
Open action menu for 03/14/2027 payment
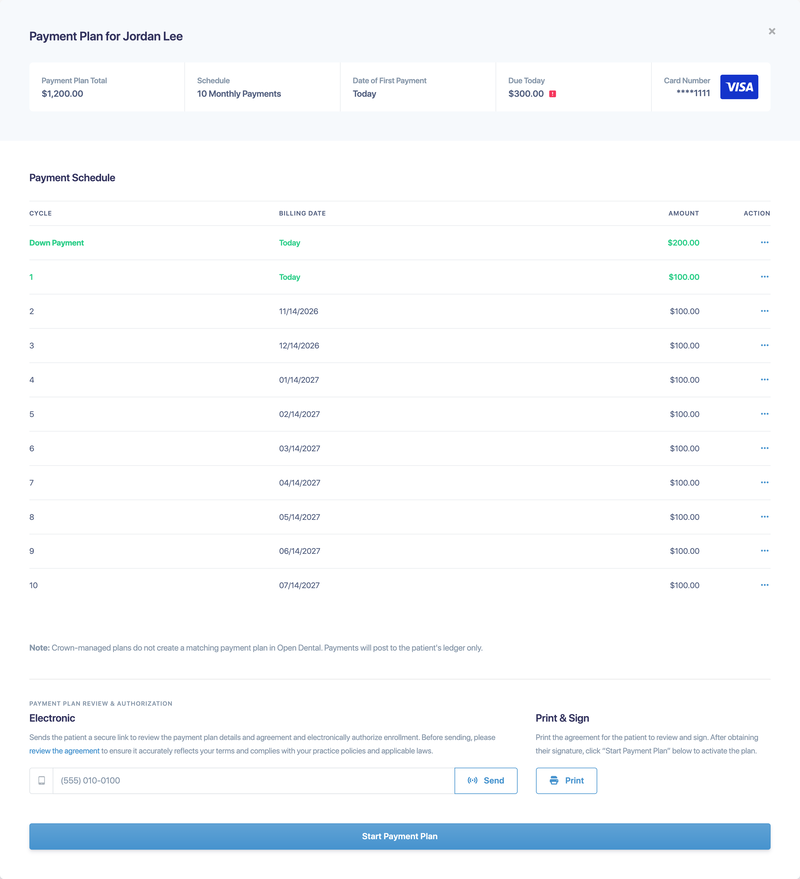point(764,448)
